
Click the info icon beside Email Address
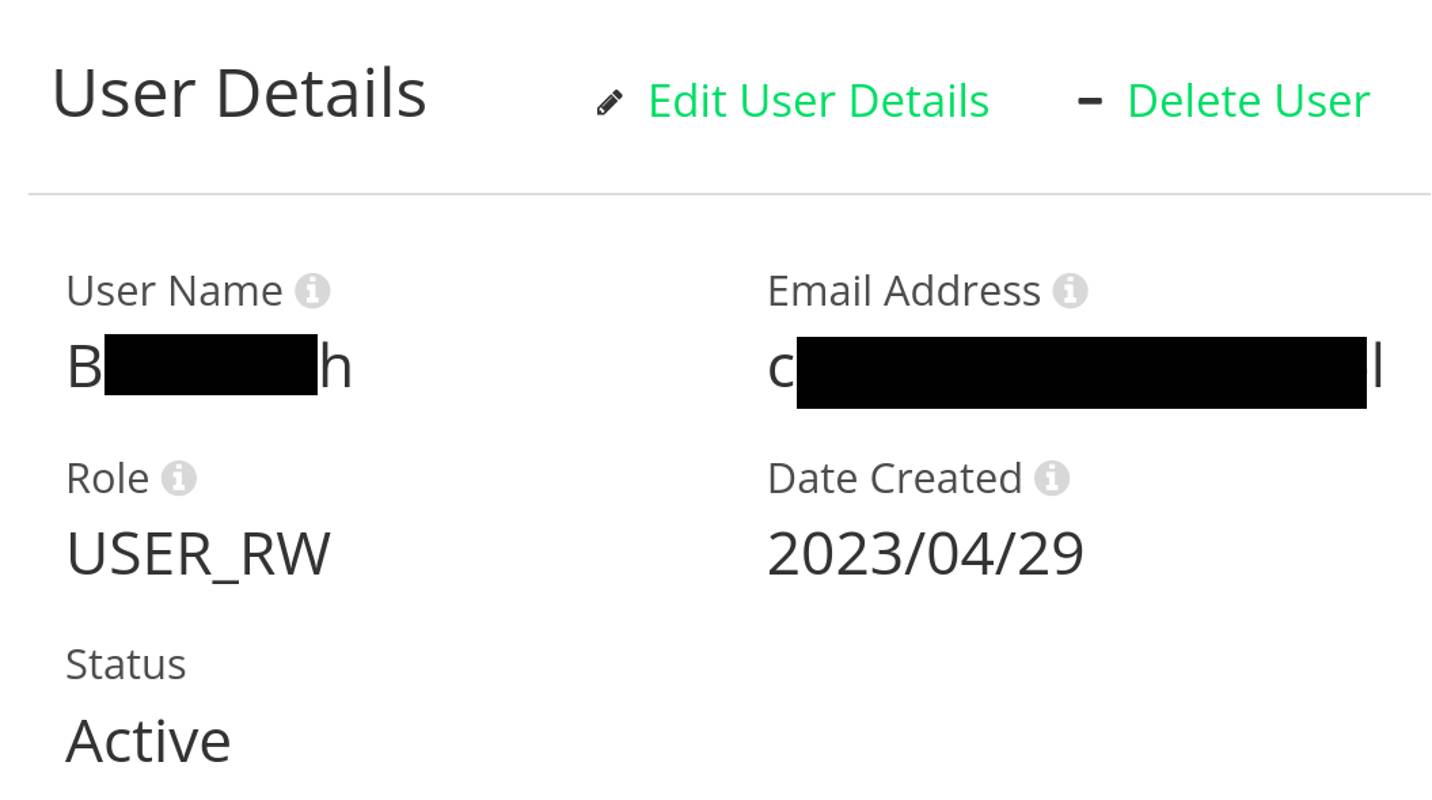click(1071, 291)
